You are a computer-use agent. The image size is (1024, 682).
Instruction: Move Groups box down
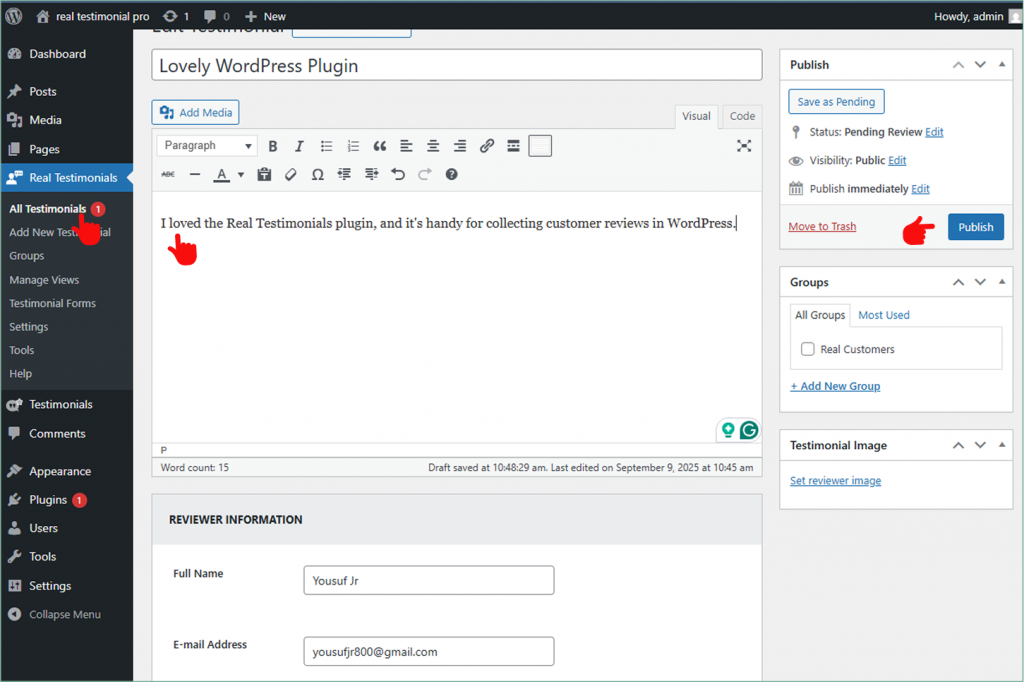point(980,282)
